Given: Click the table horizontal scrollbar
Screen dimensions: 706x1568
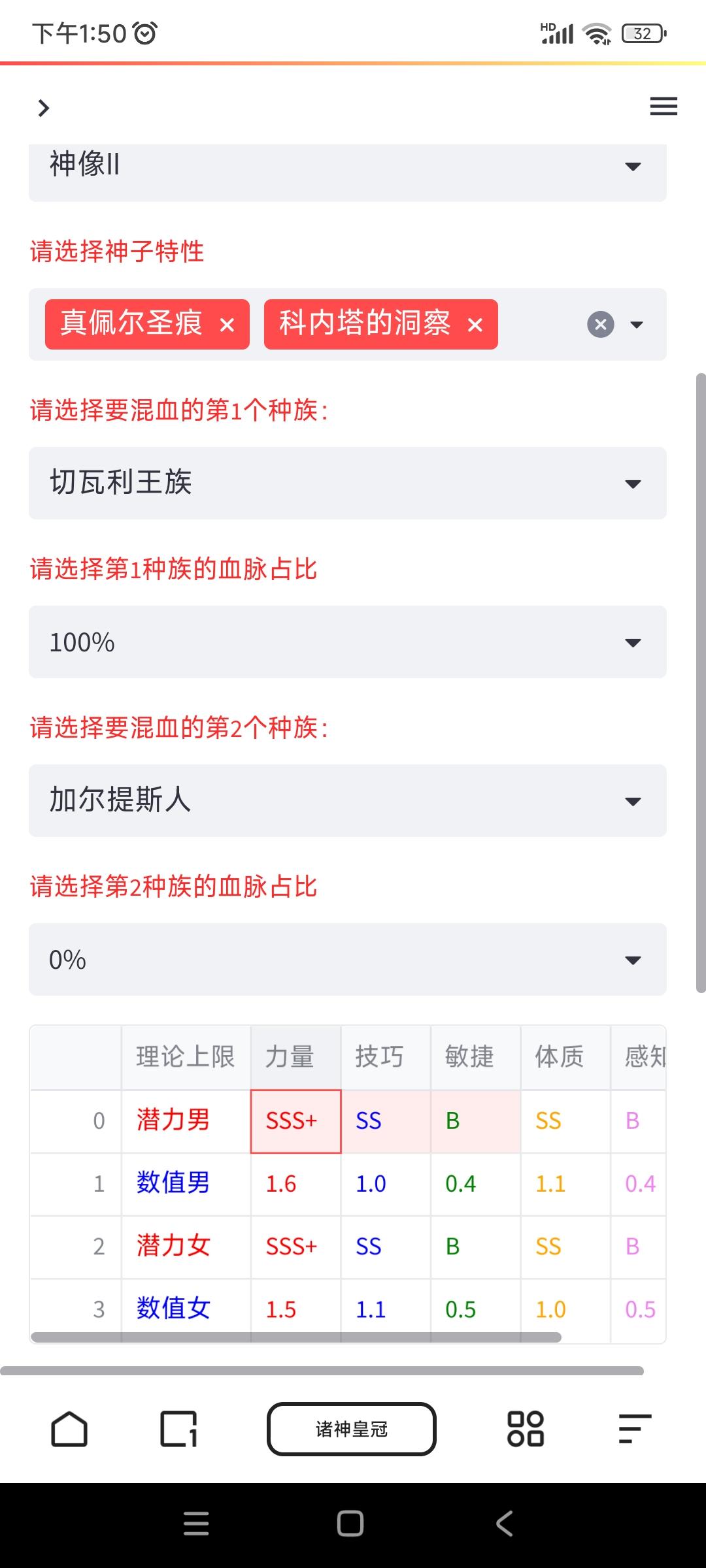Looking at the screenshot, I should pyautogui.click(x=296, y=1337).
